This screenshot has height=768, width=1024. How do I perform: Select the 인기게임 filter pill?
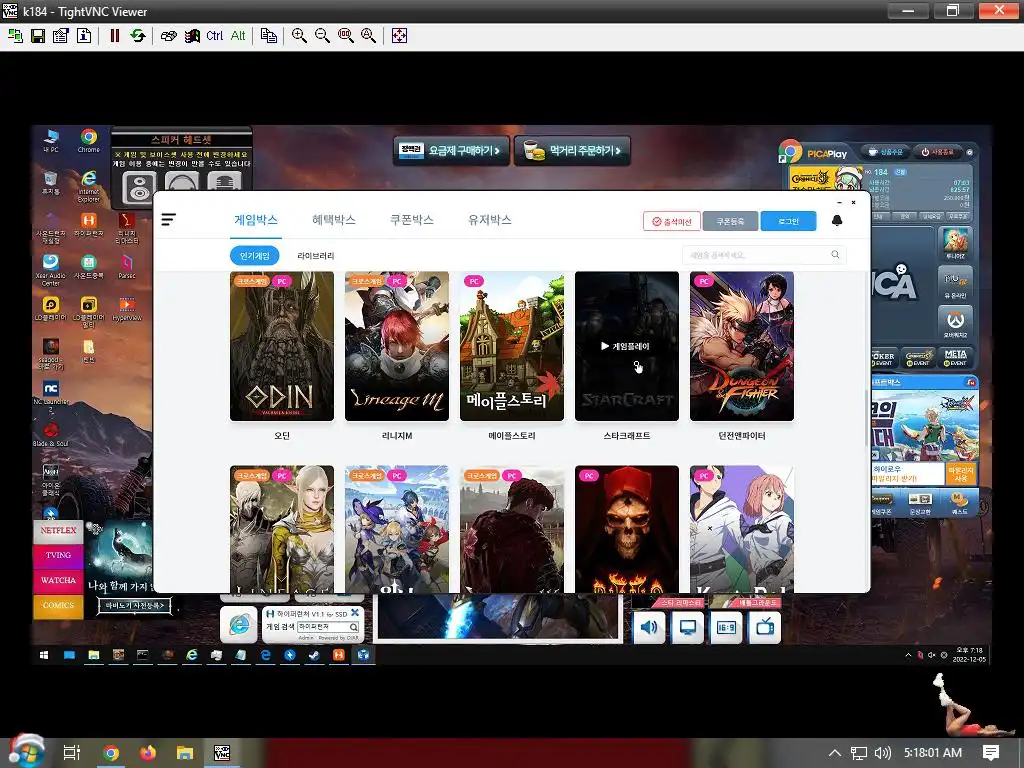click(255, 255)
